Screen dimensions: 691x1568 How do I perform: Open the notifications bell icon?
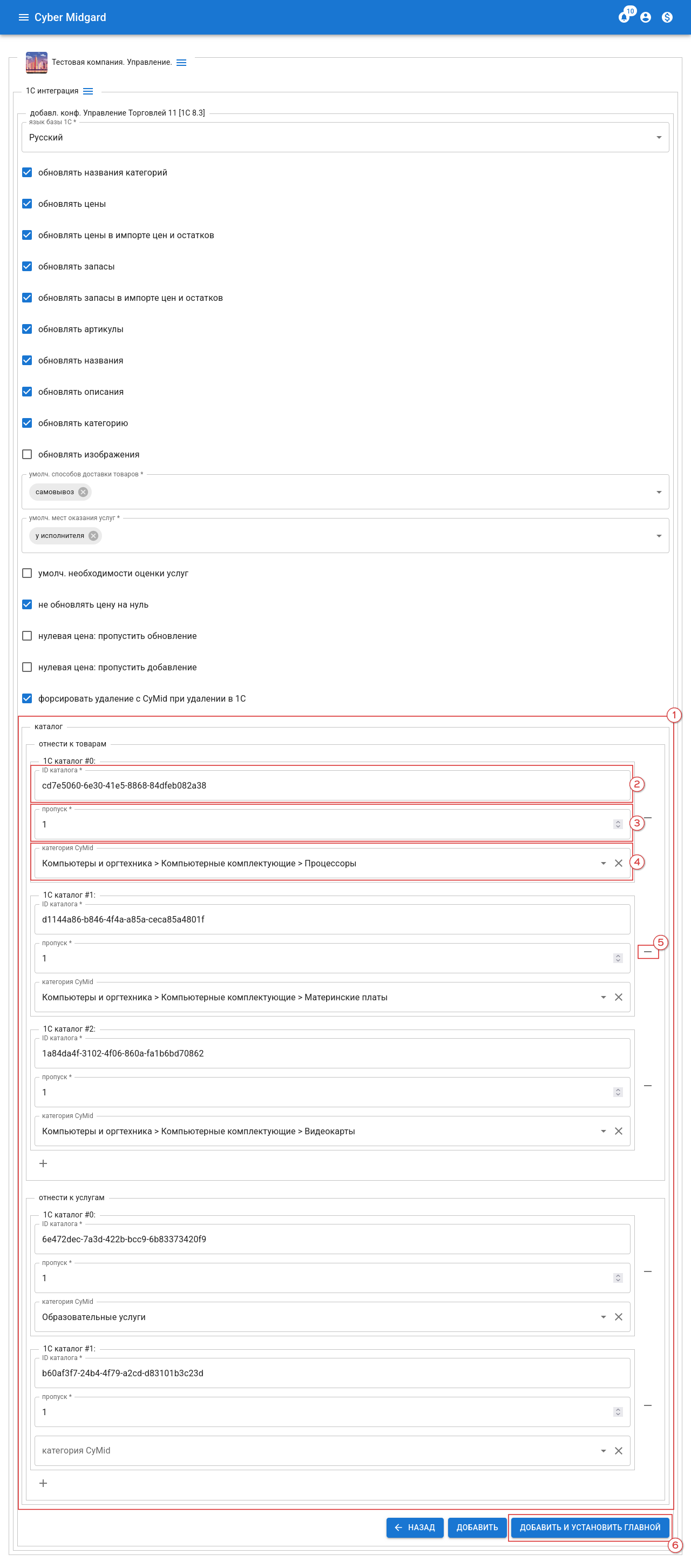[624, 17]
